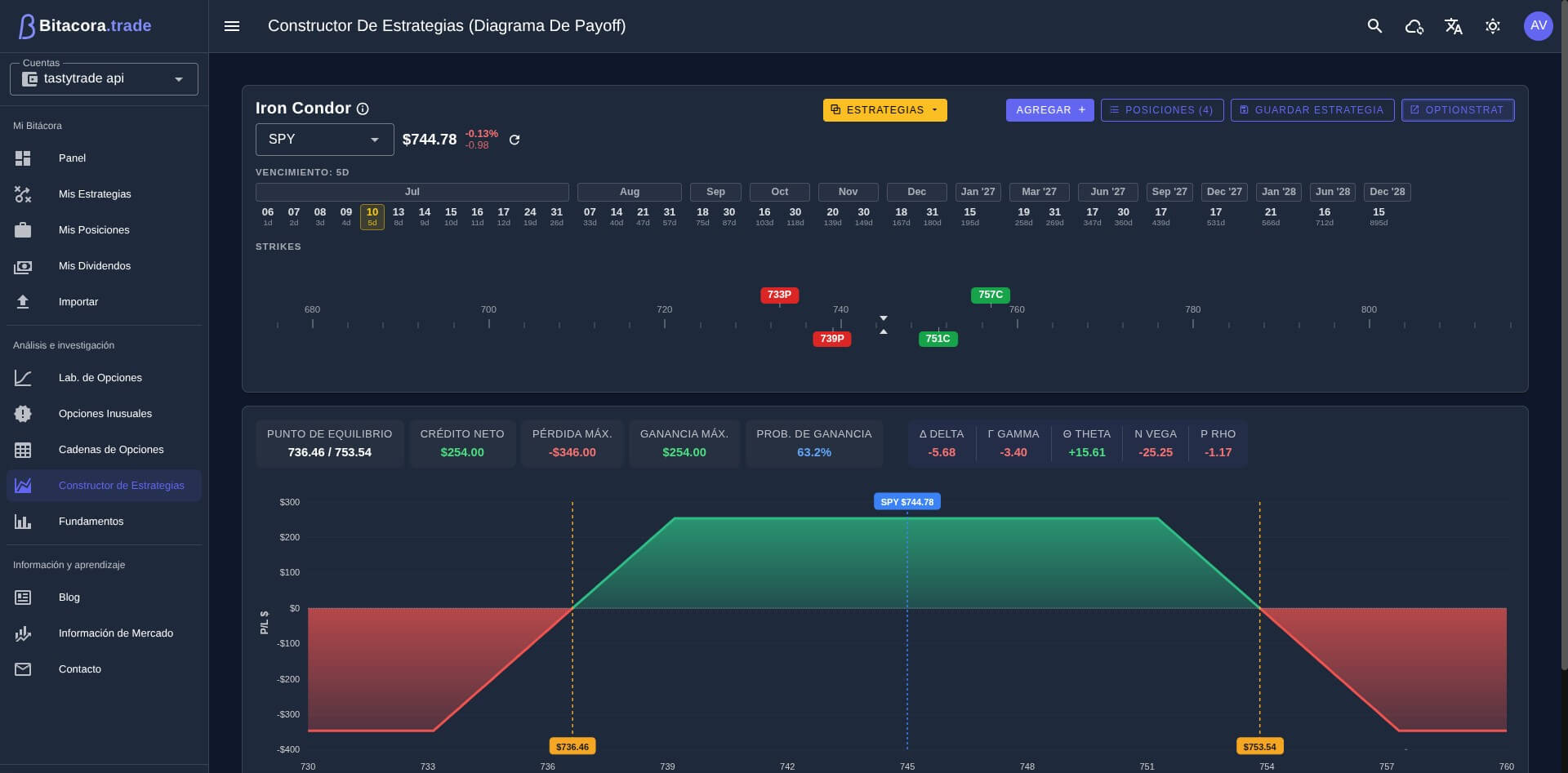1568x773 pixels.
Task: Click the Blog newspaper icon
Action: [23, 598]
